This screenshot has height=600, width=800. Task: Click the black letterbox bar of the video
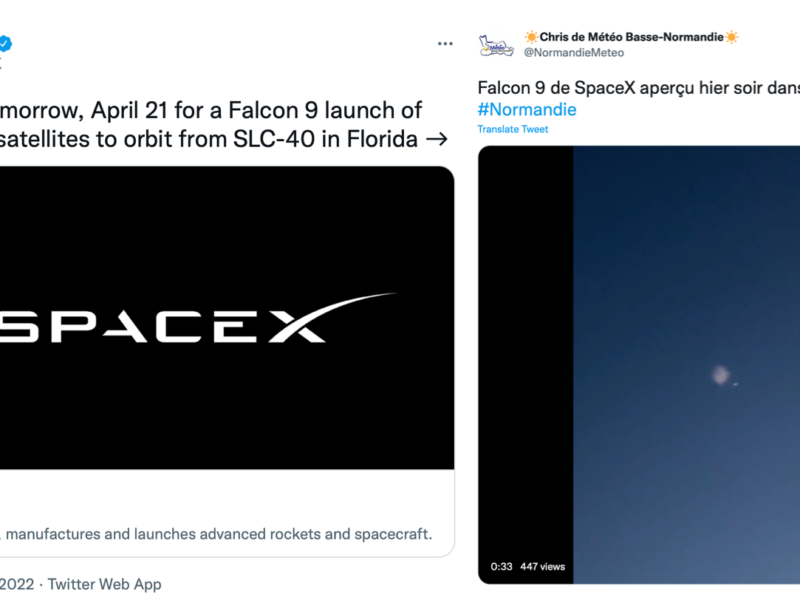tap(525, 350)
